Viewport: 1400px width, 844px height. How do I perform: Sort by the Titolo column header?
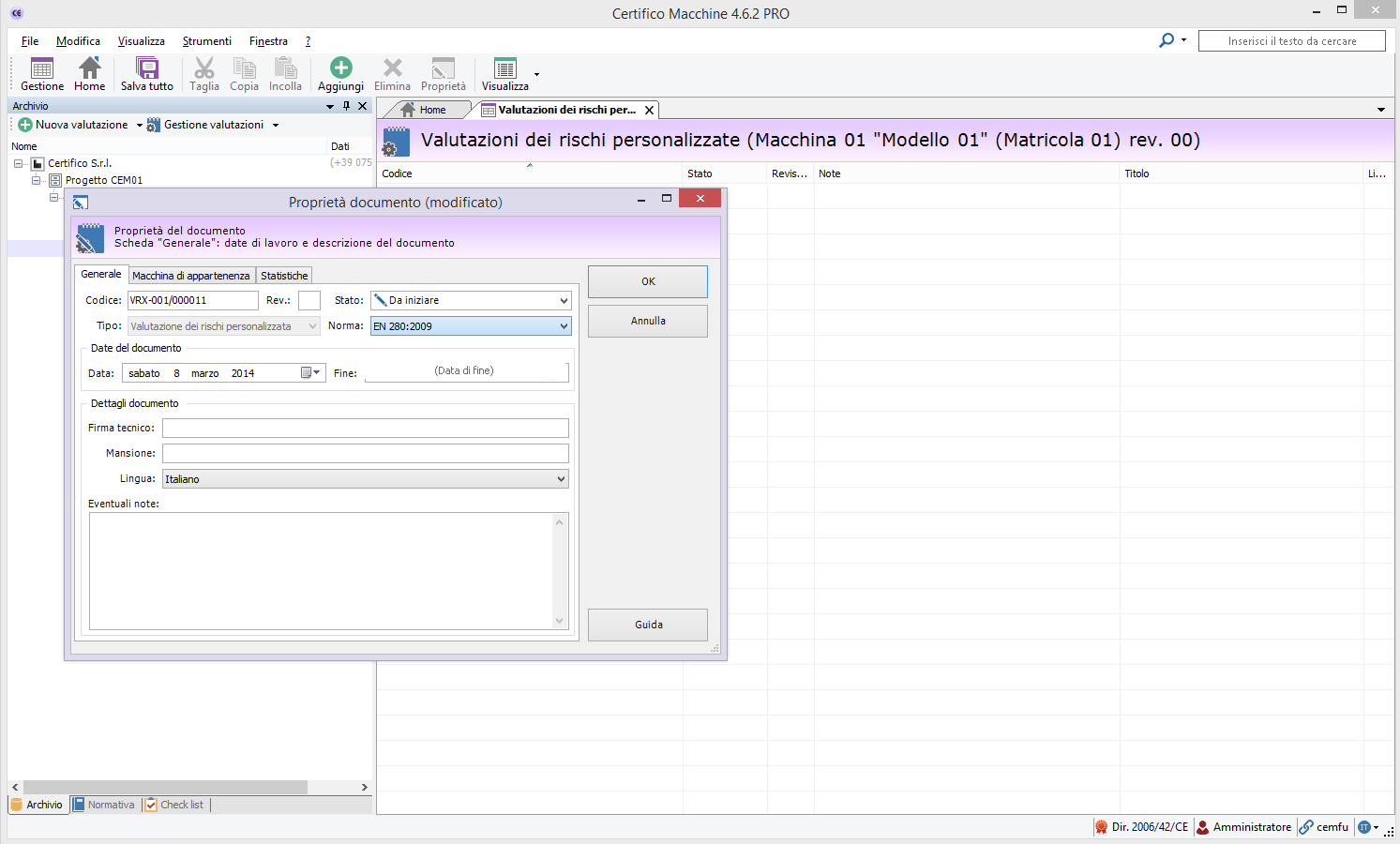pyautogui.click(x=1241, y=173)
